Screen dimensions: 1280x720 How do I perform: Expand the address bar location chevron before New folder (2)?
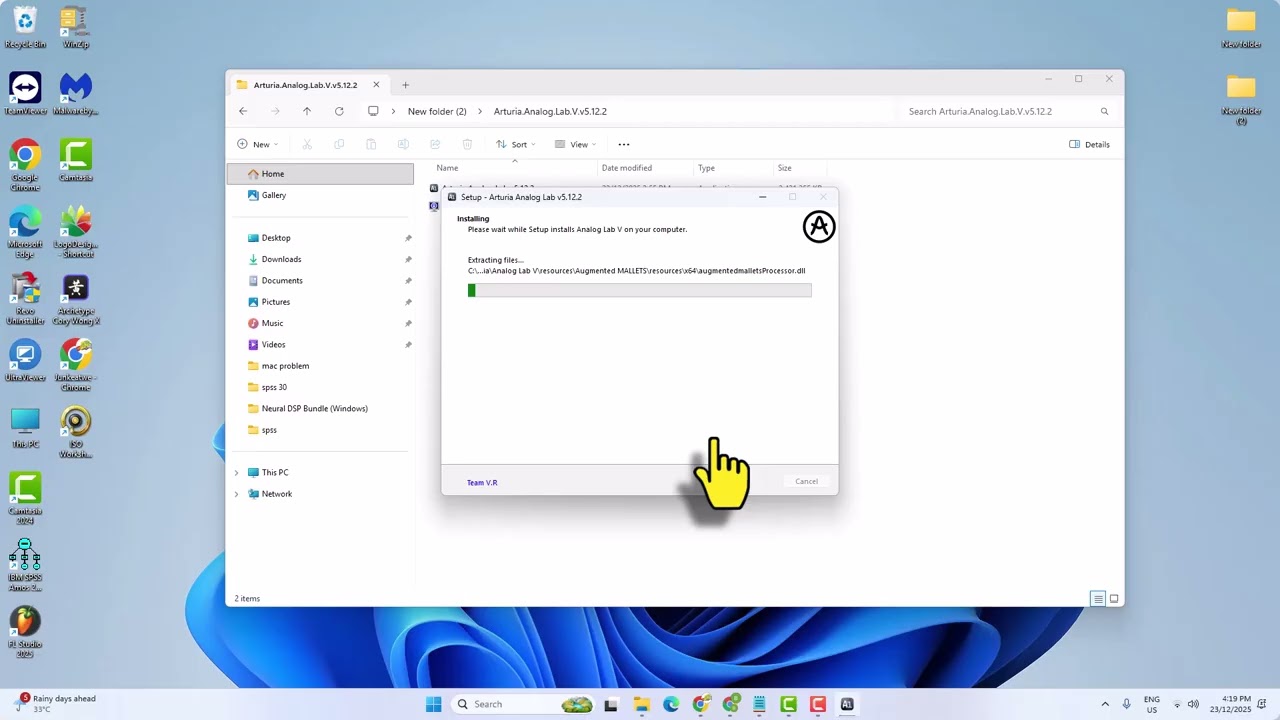click(x=394, y=111)
